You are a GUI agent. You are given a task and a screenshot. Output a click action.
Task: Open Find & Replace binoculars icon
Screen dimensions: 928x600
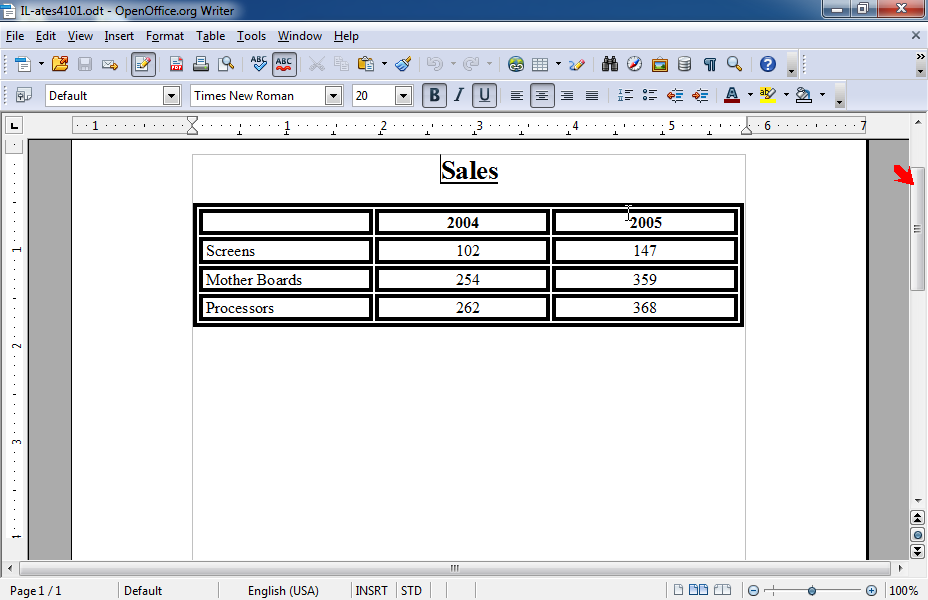610,64
